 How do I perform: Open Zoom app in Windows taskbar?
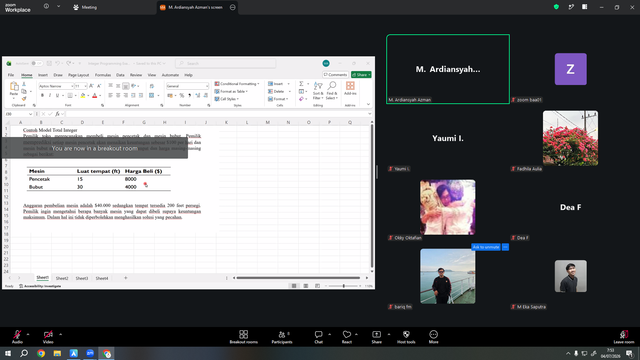pos(90,353)
